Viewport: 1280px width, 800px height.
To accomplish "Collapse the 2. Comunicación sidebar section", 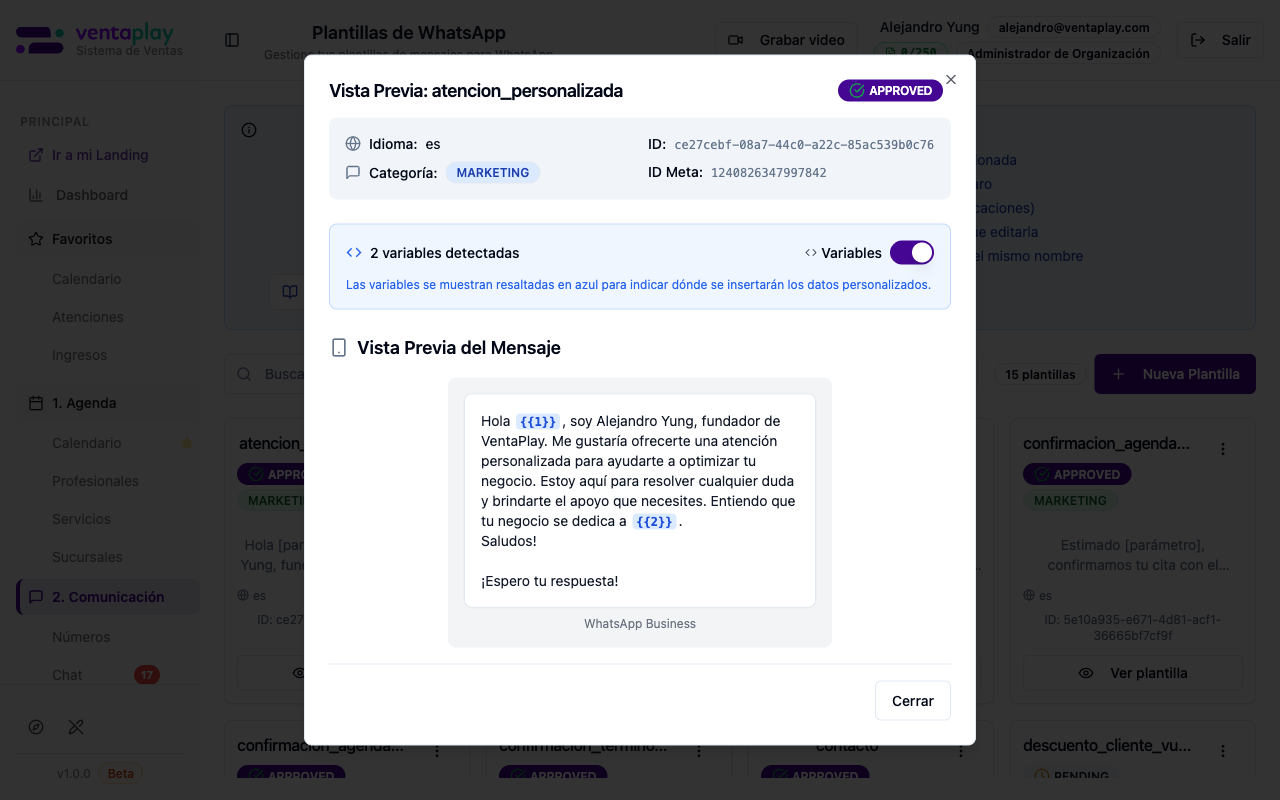I will click(x=108, y=597).
